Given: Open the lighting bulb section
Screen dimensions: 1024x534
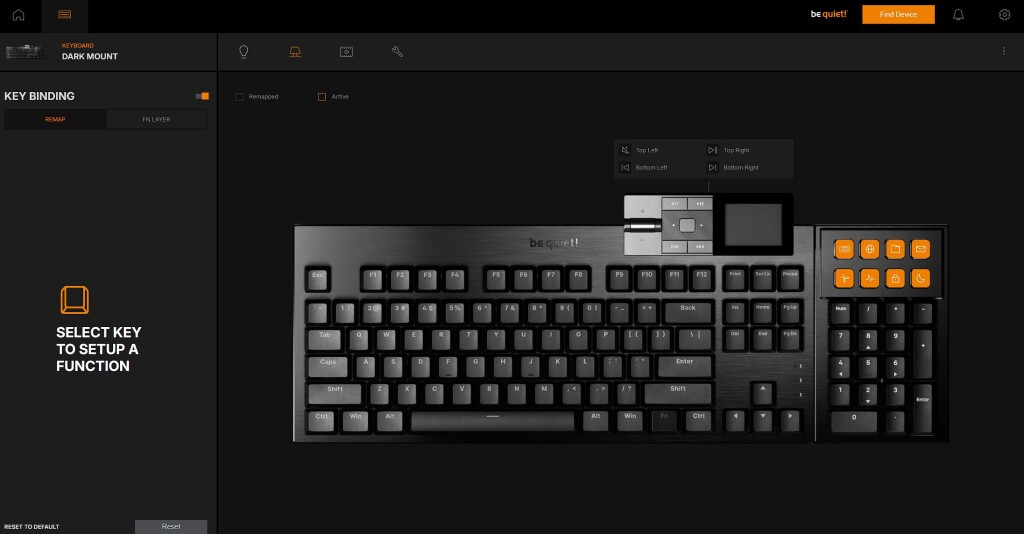Looking at the screenshot, I should 244,52.
